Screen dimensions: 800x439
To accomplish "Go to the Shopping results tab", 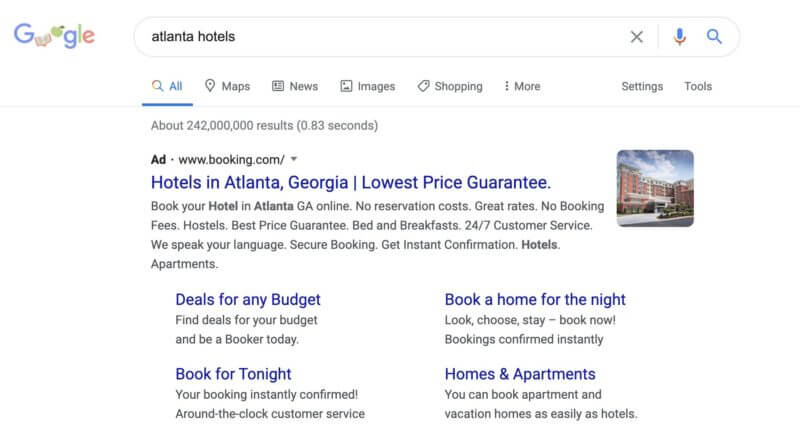I will click(x=450, y=86).
